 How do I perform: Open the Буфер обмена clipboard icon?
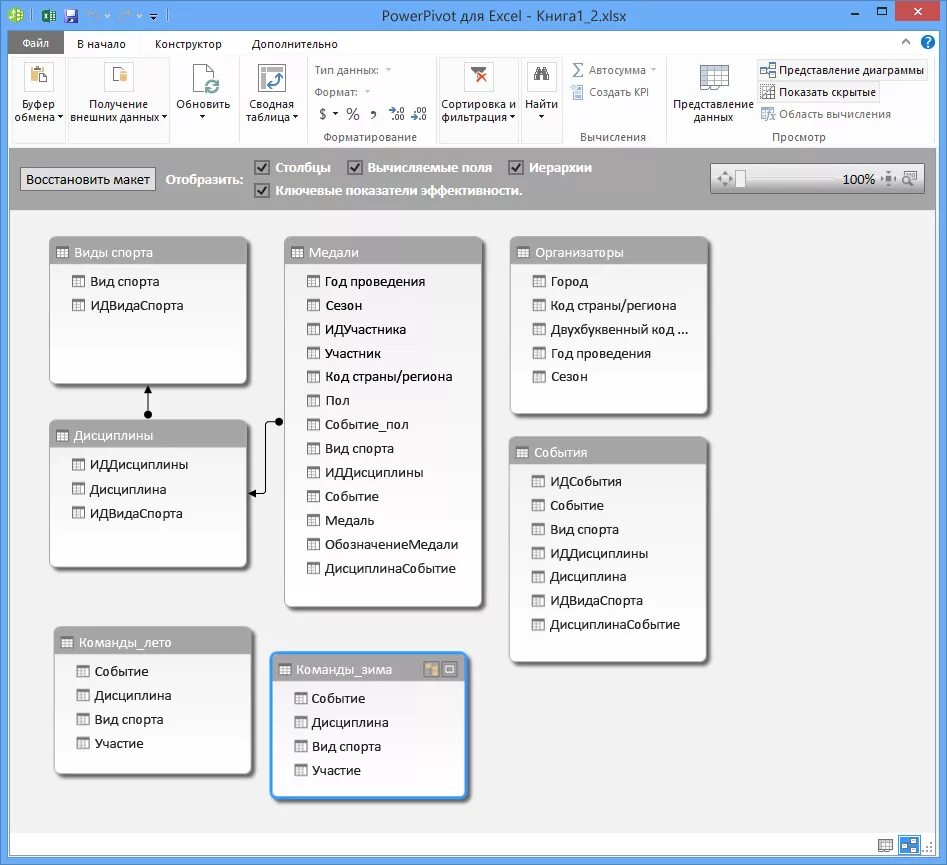[x=38, y=75]
